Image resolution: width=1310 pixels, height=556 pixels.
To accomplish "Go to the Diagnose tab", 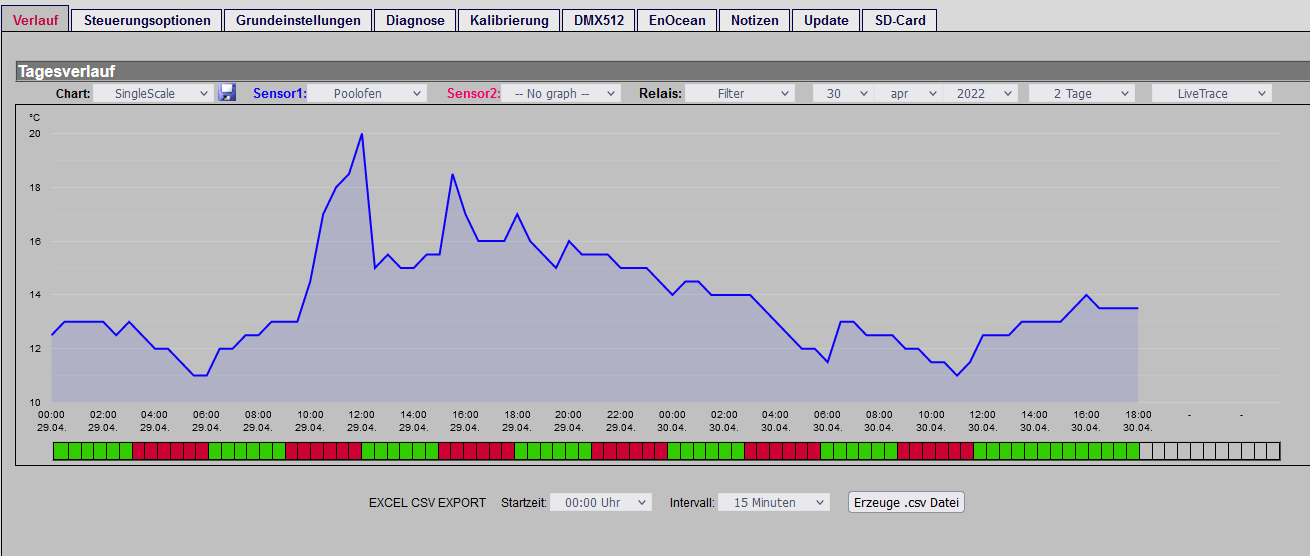I will [x=415, y=20].
